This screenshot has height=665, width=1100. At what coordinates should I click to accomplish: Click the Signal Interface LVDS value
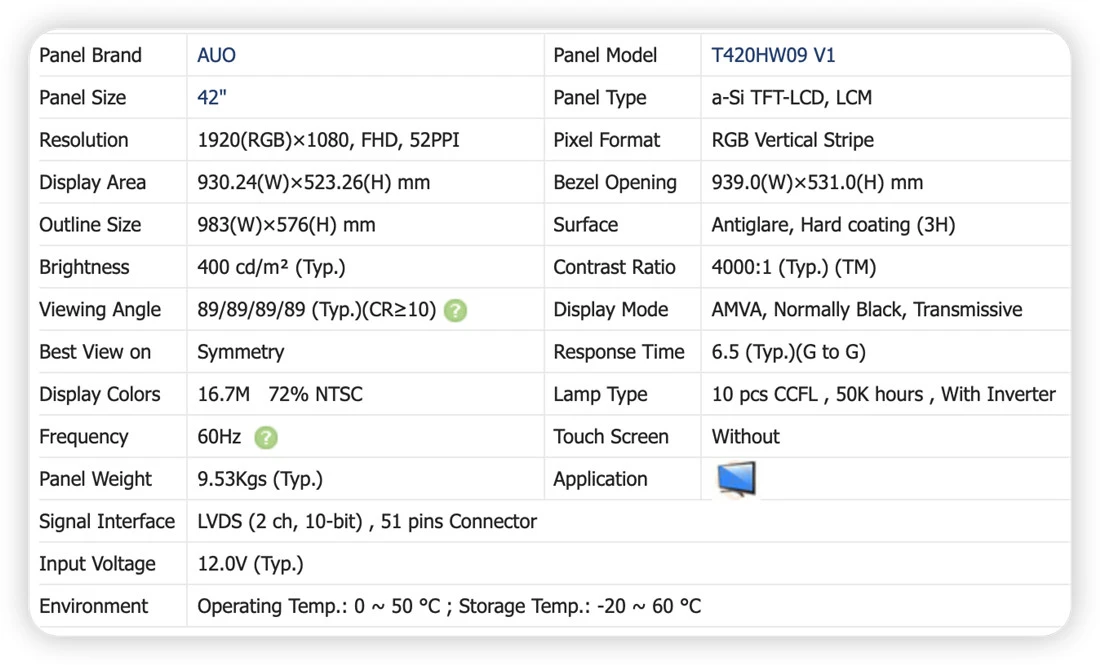click(x=367, y=522)
